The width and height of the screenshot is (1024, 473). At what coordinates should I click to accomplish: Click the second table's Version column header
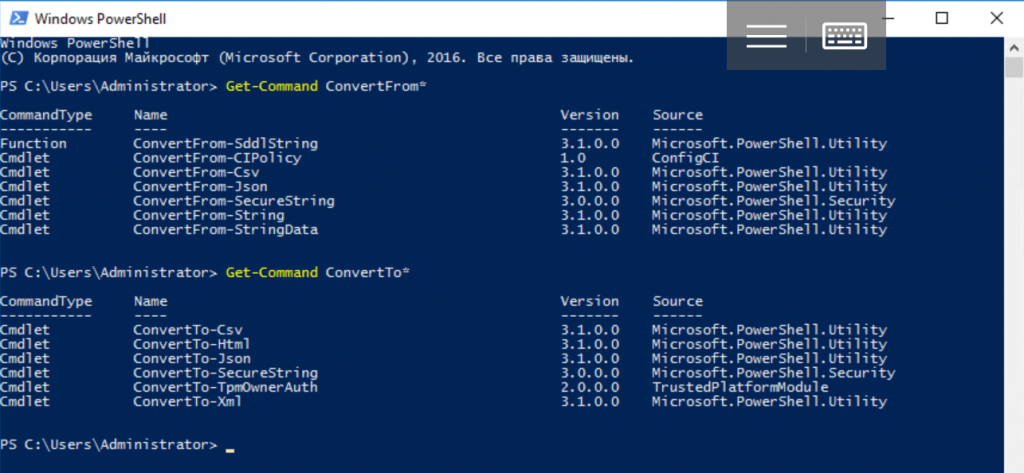(589, 301)
